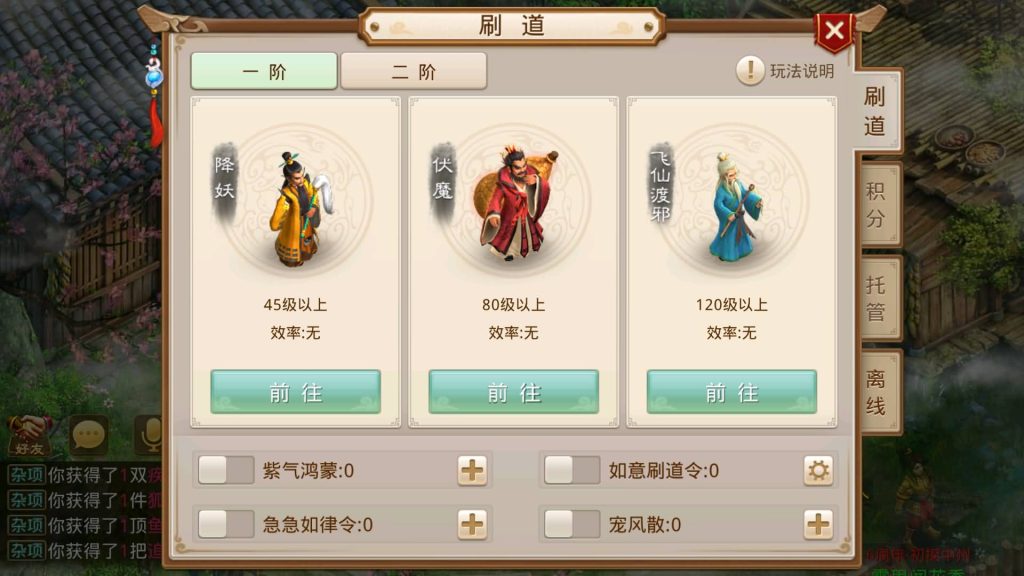Add 宠风散 with the plus icon

coord(818,524)
